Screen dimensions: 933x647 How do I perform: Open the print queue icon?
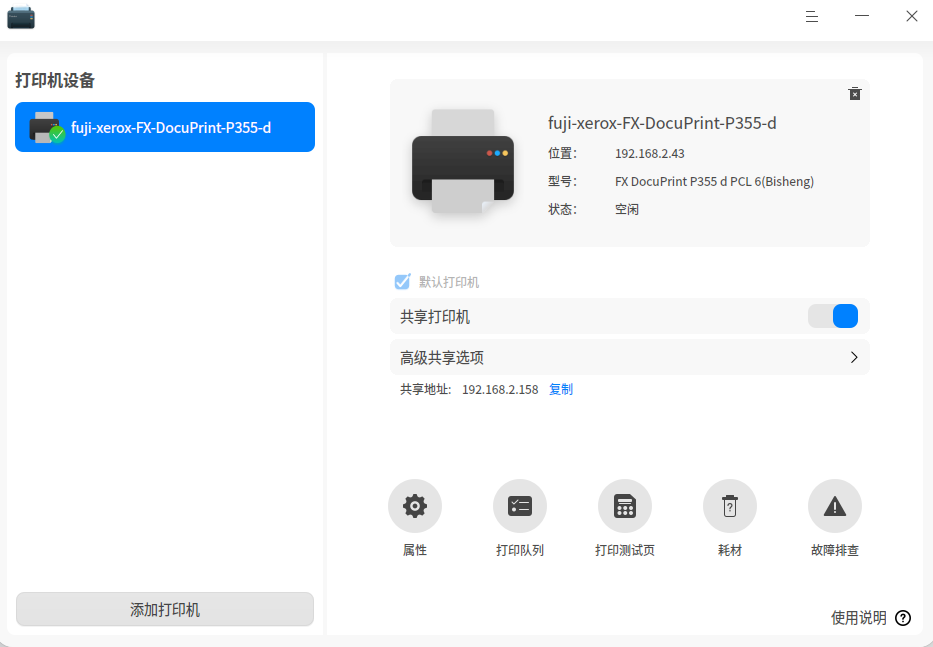pos(519,506)
